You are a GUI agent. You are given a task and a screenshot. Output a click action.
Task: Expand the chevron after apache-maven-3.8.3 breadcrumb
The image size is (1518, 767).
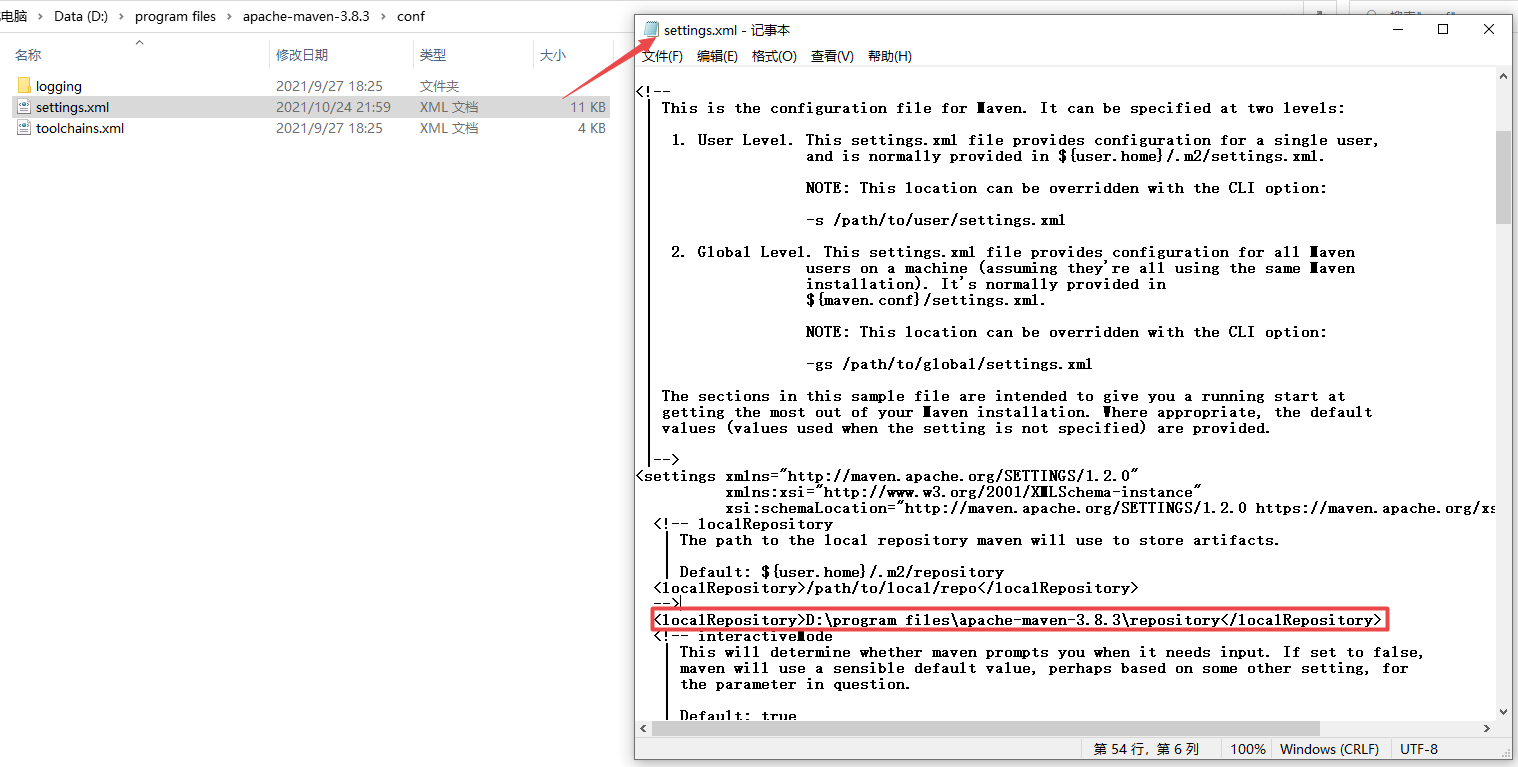[x=383, y=16]
